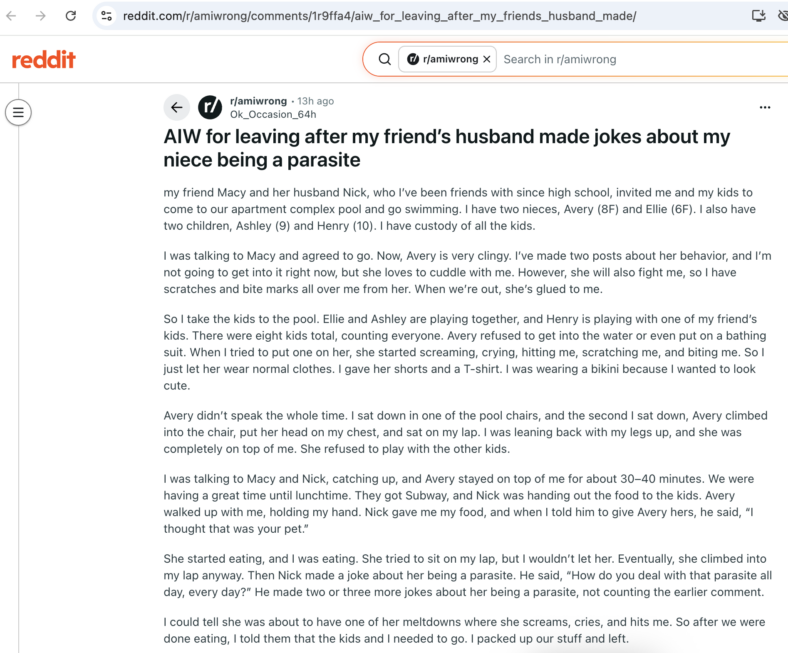Open site information icon in address bar
The width and height of the screenshot is (788, 653).
(x=107, y=16)
